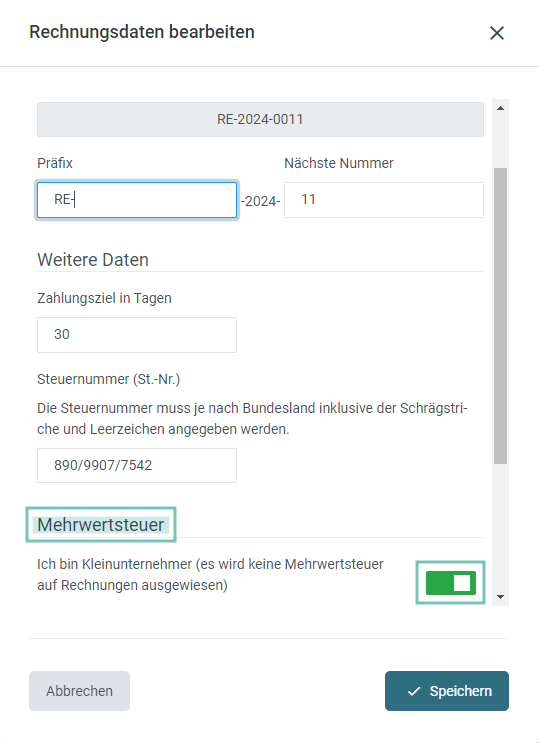Click the Nächste Nummer field

[384, 200]
